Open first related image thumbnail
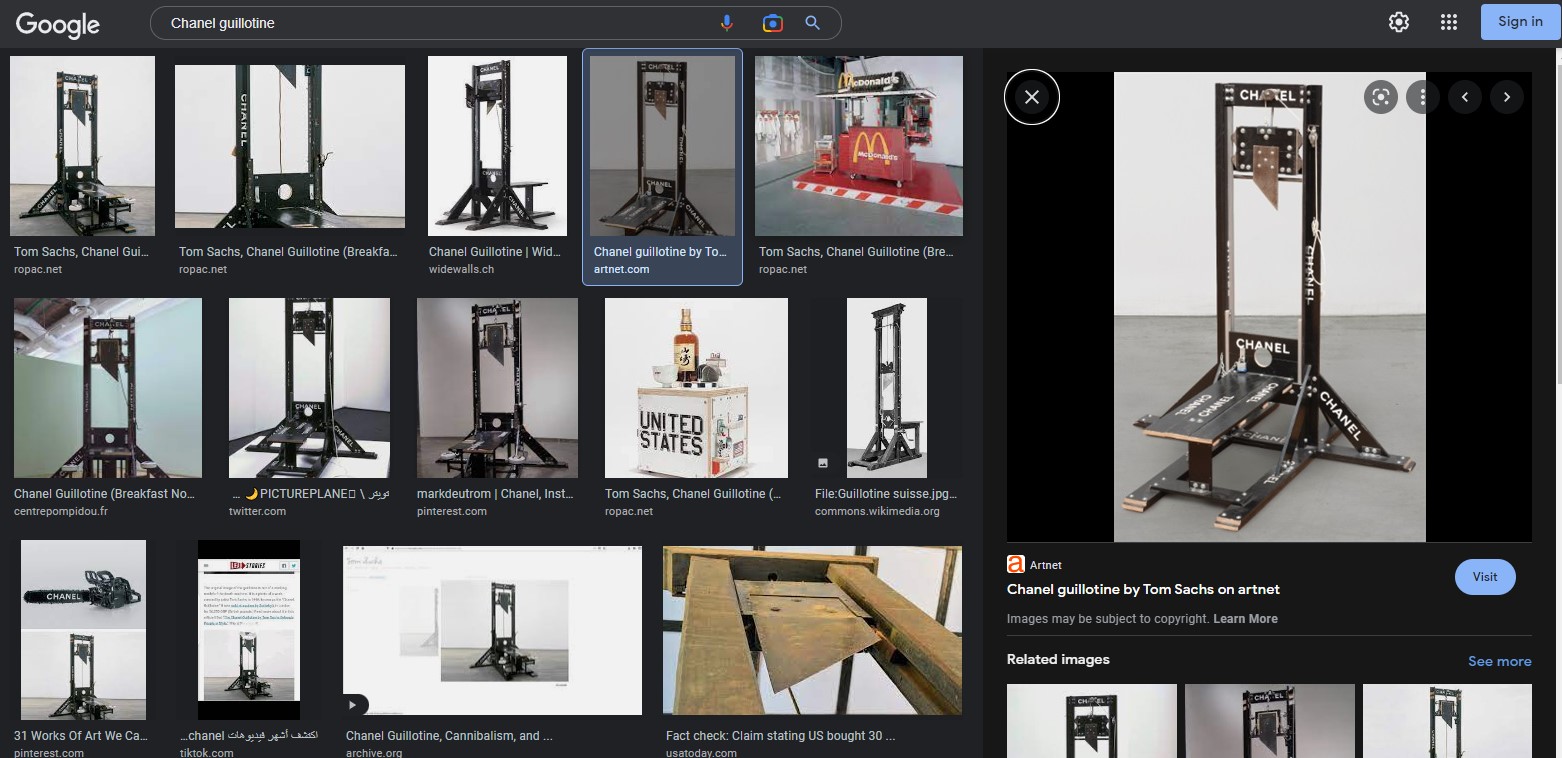This screenshot has height=758, width=1562. [1092, 721]
